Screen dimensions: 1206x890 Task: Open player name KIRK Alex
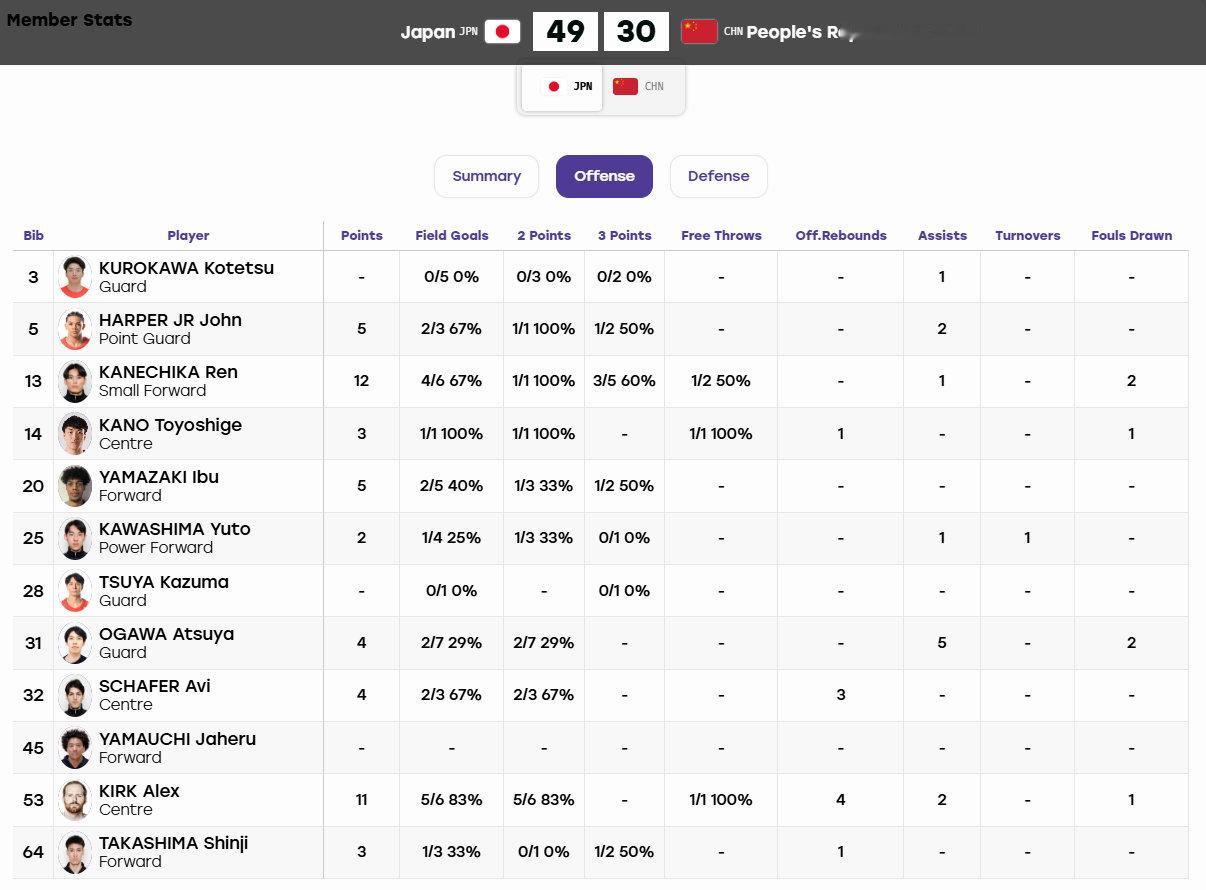click(139, 791)
